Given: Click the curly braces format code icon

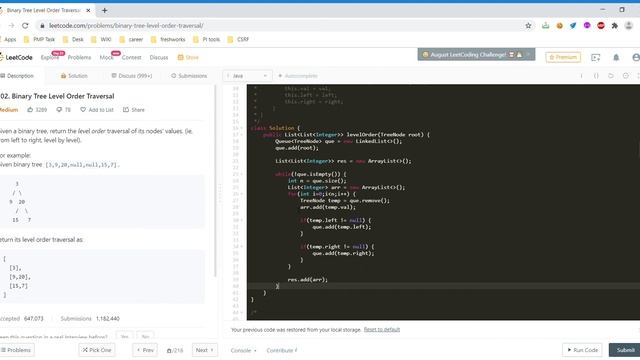Looking at the screenshot, I should pos(596,76).
